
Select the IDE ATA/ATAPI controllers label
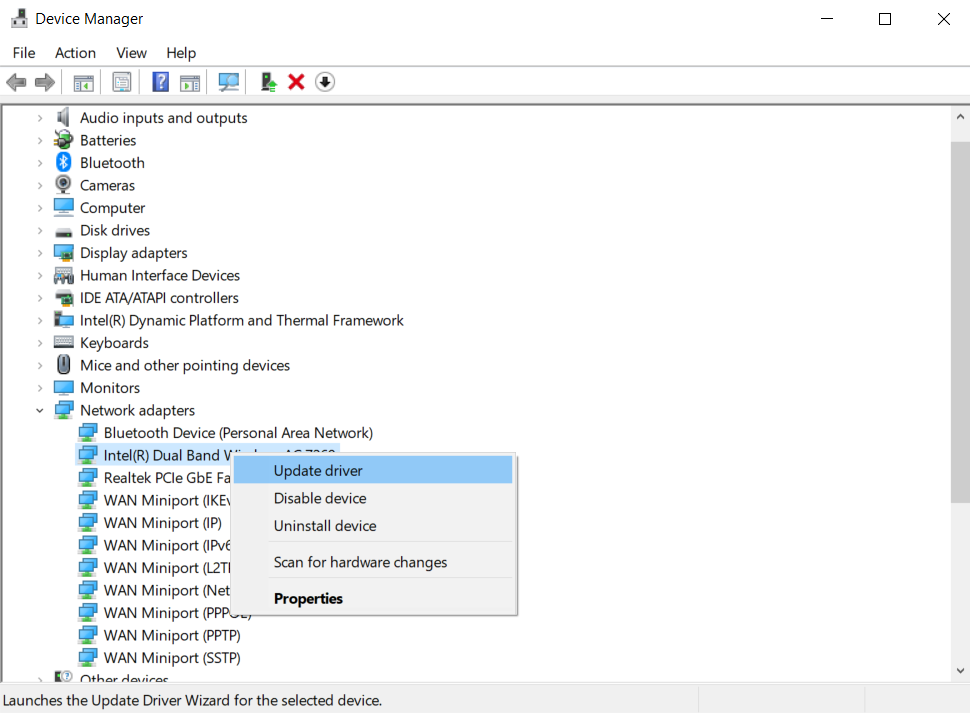click(159, 298)
